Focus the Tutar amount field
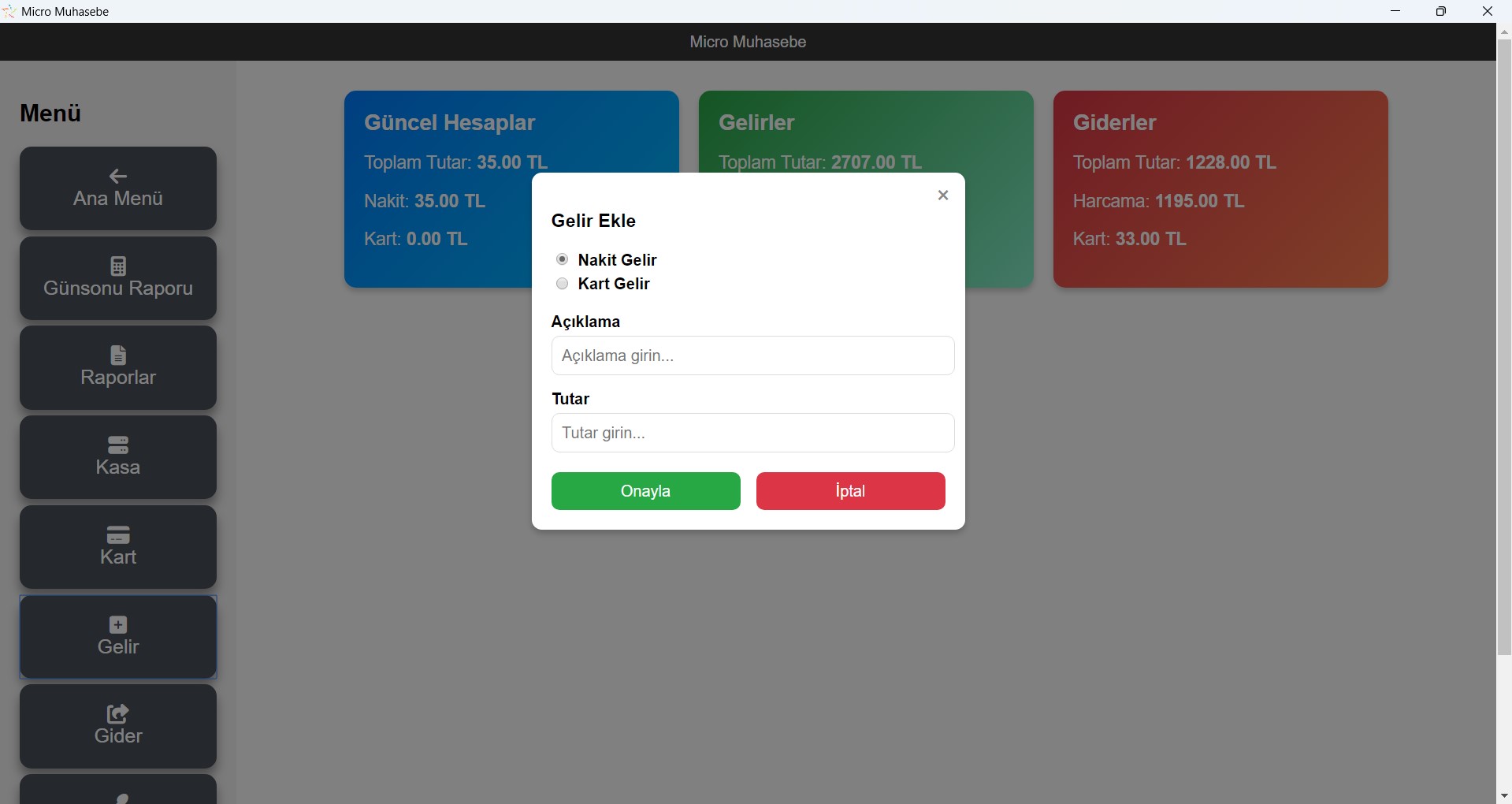The width and height of the screenshot is (1512, 804). pyautogui.click(x=752, y=433)
